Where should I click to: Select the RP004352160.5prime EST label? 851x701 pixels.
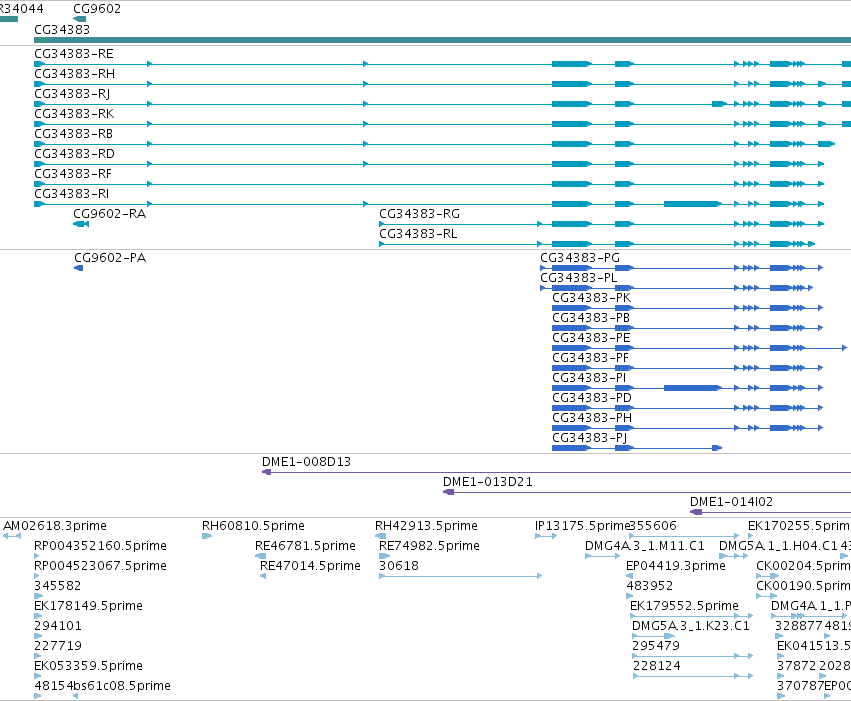(100, 546)
